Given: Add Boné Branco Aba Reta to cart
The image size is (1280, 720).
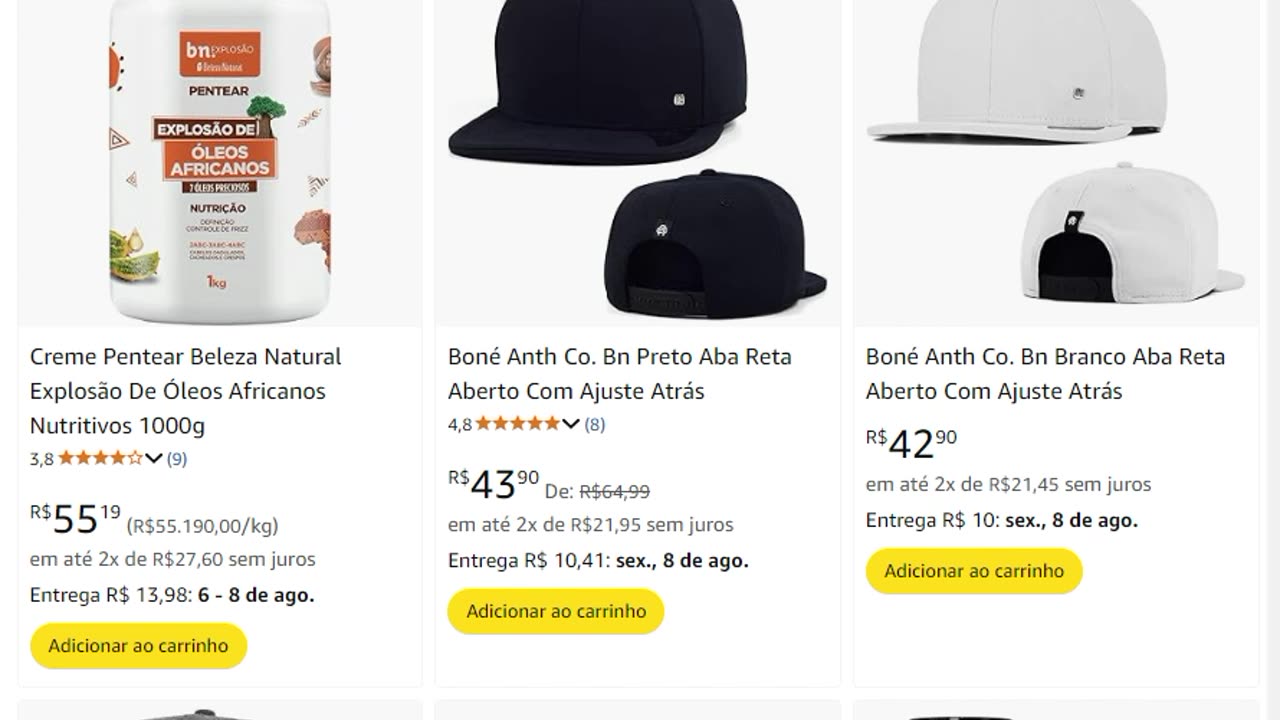Looking at the screenshot, I should pyautogui.click(x=974, y=571).
